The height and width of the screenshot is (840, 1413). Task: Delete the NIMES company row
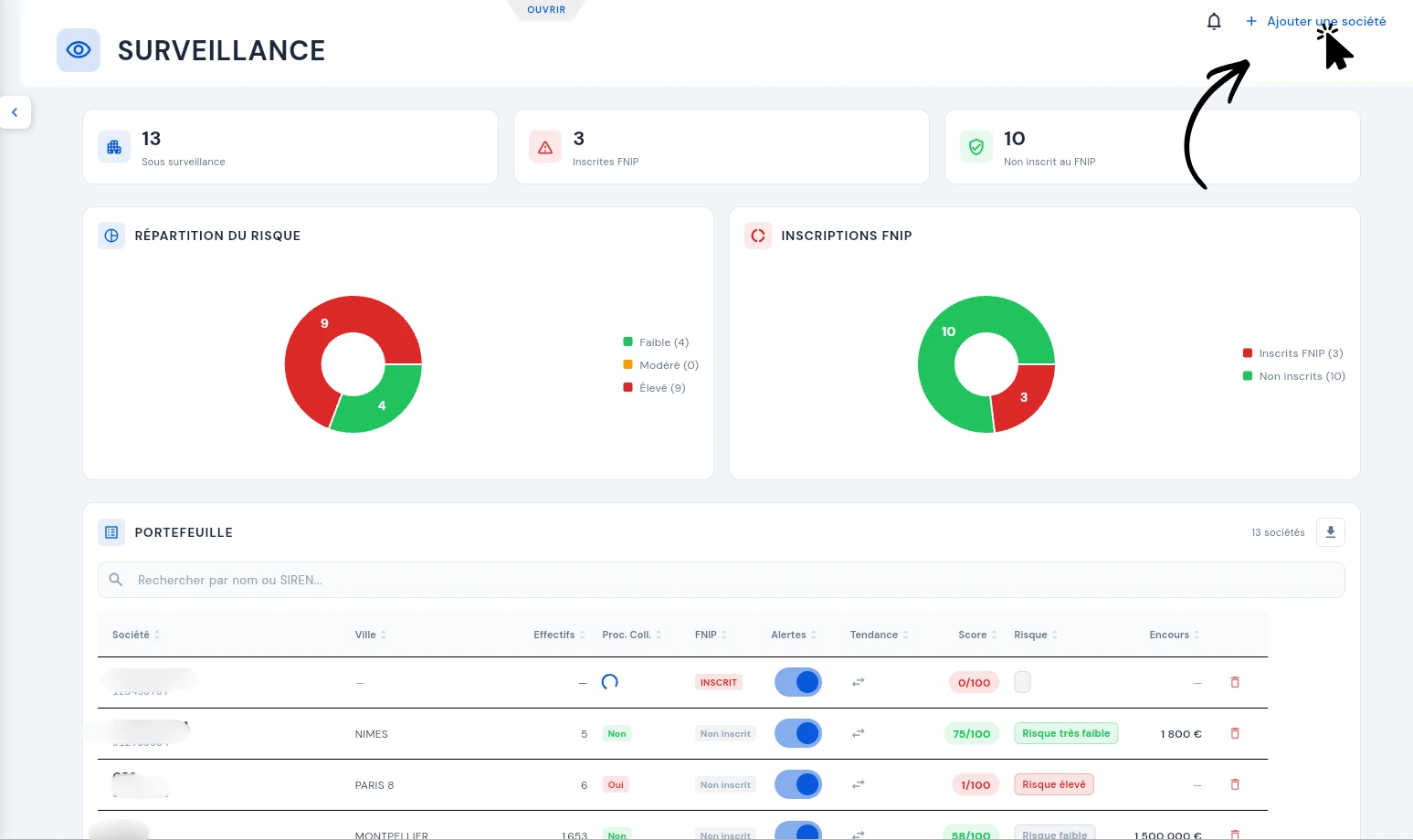(x=1235, y=733)
